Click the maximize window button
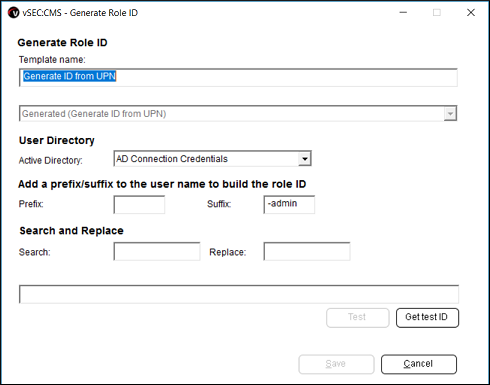Screen dimensions: 490x385 point(437,13)
